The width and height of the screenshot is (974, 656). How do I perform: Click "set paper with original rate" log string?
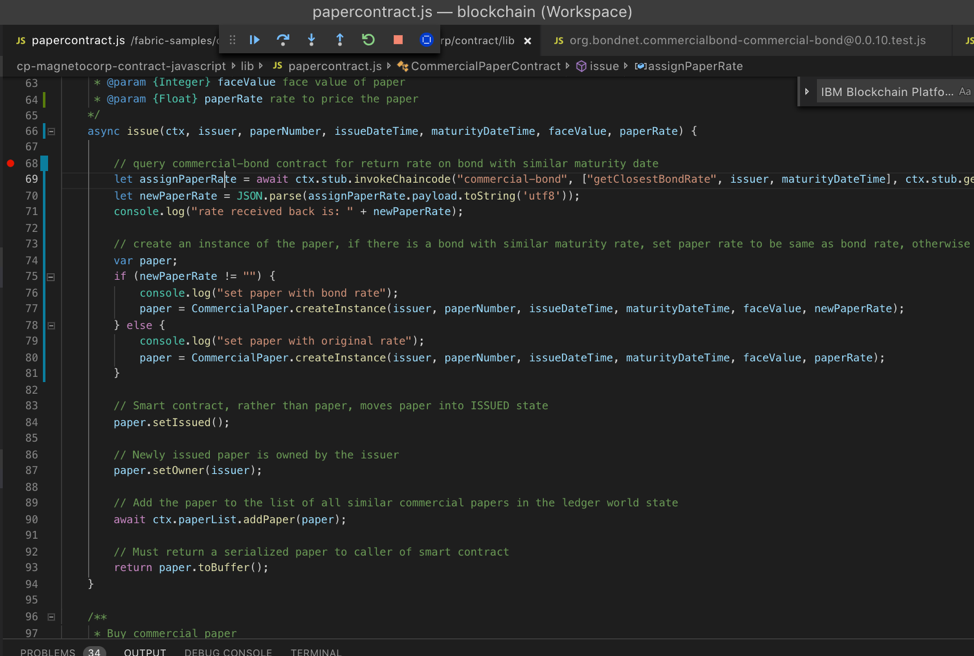(x=315, y=341)
